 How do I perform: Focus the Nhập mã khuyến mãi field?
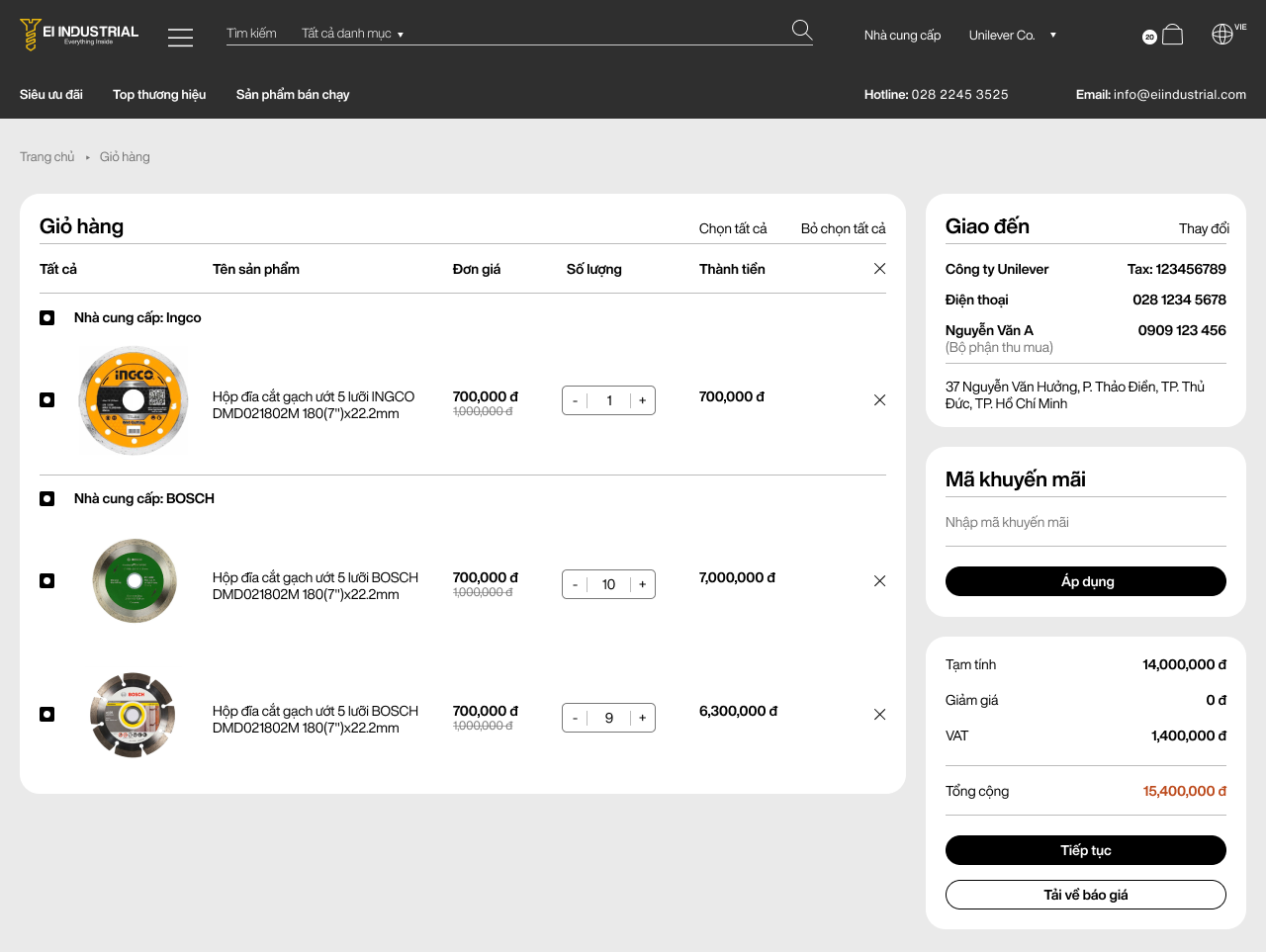pos(1086,522)
